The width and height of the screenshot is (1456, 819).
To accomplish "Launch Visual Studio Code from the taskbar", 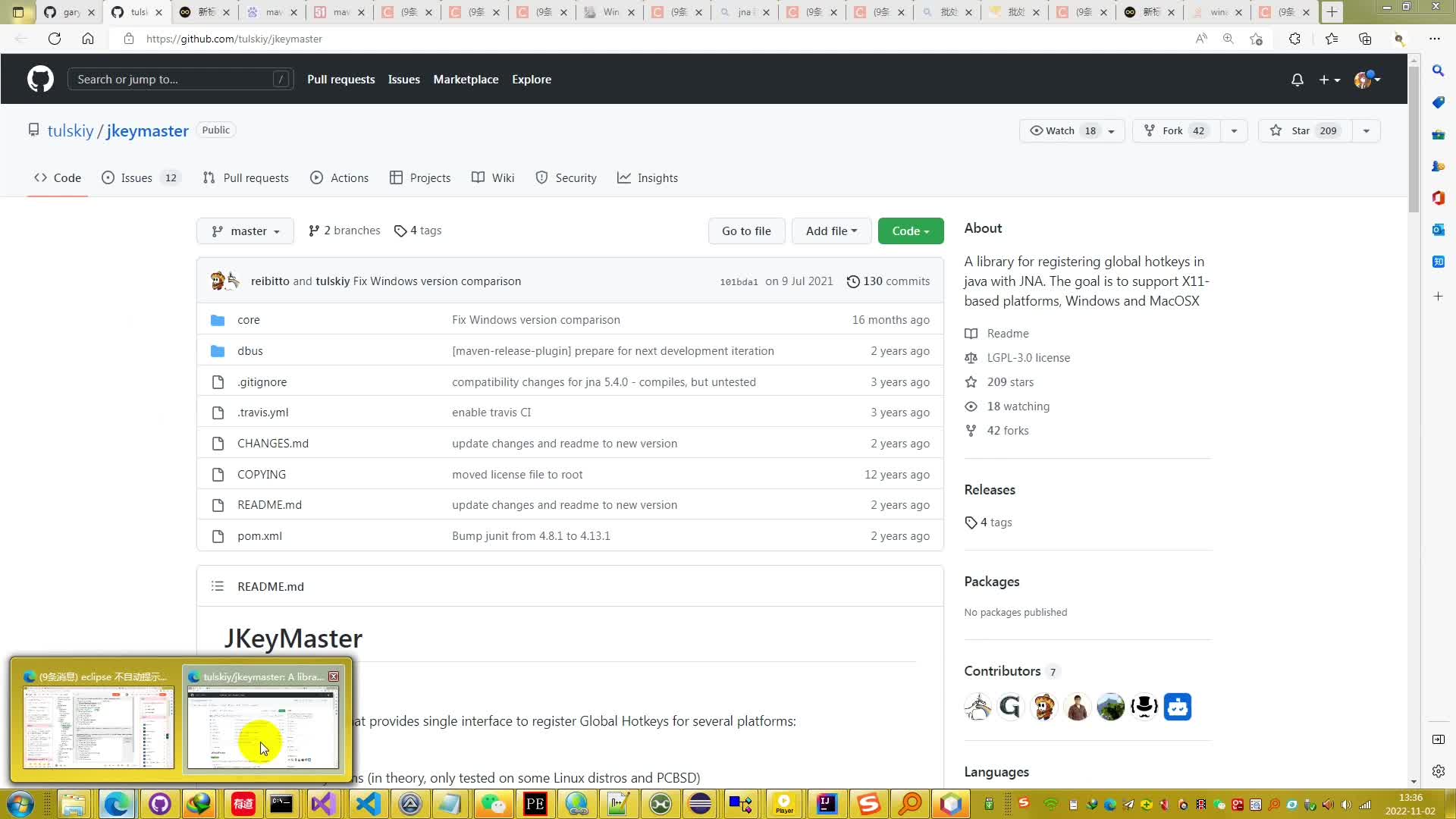I will coord(367,804).
